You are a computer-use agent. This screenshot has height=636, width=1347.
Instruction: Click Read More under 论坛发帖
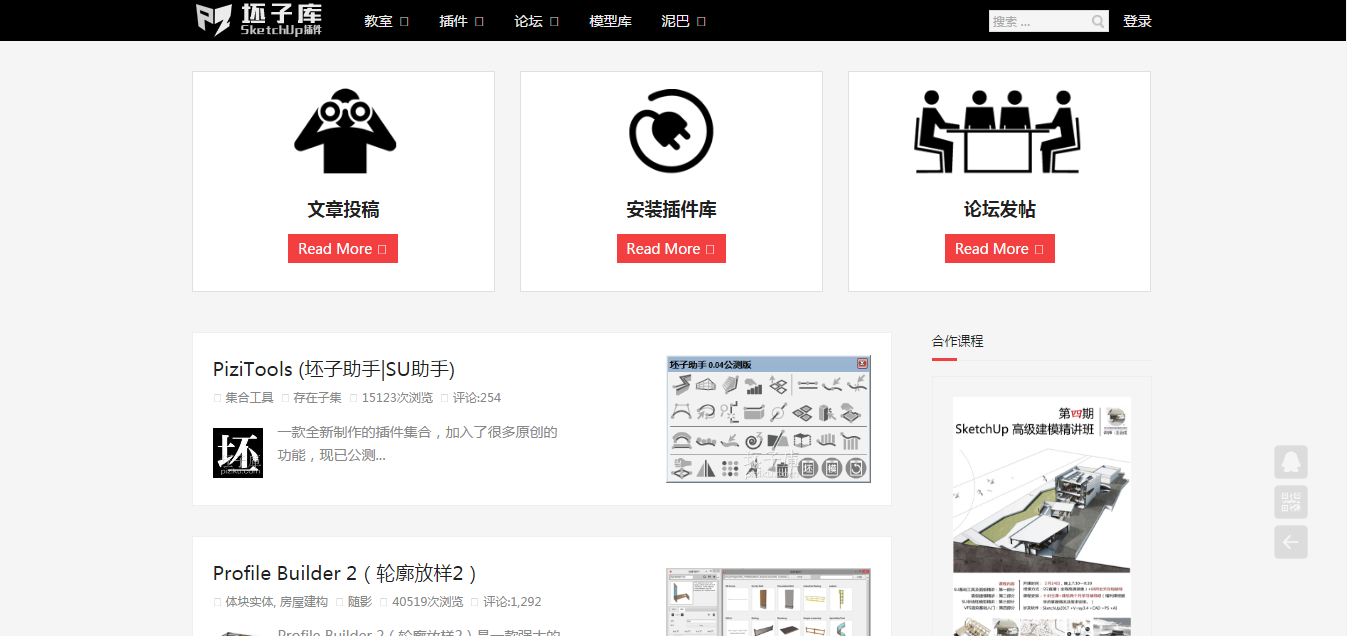(999, 249)
